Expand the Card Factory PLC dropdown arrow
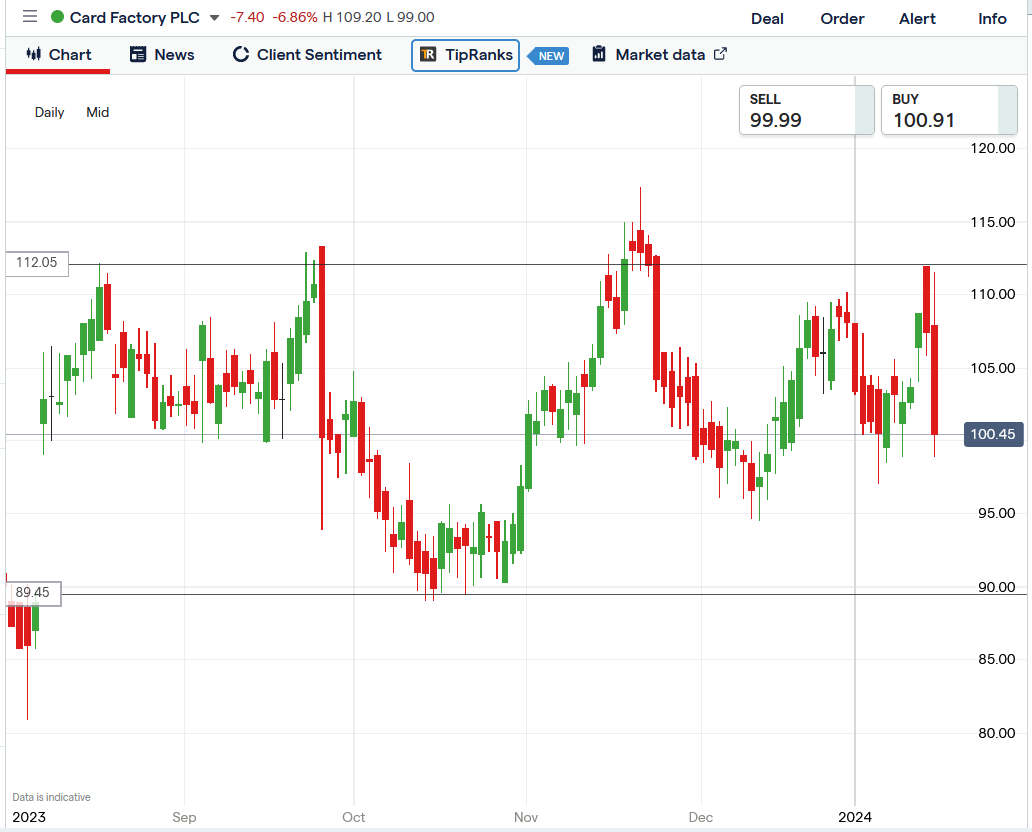Screen dimensions: 1032x832 214,18
